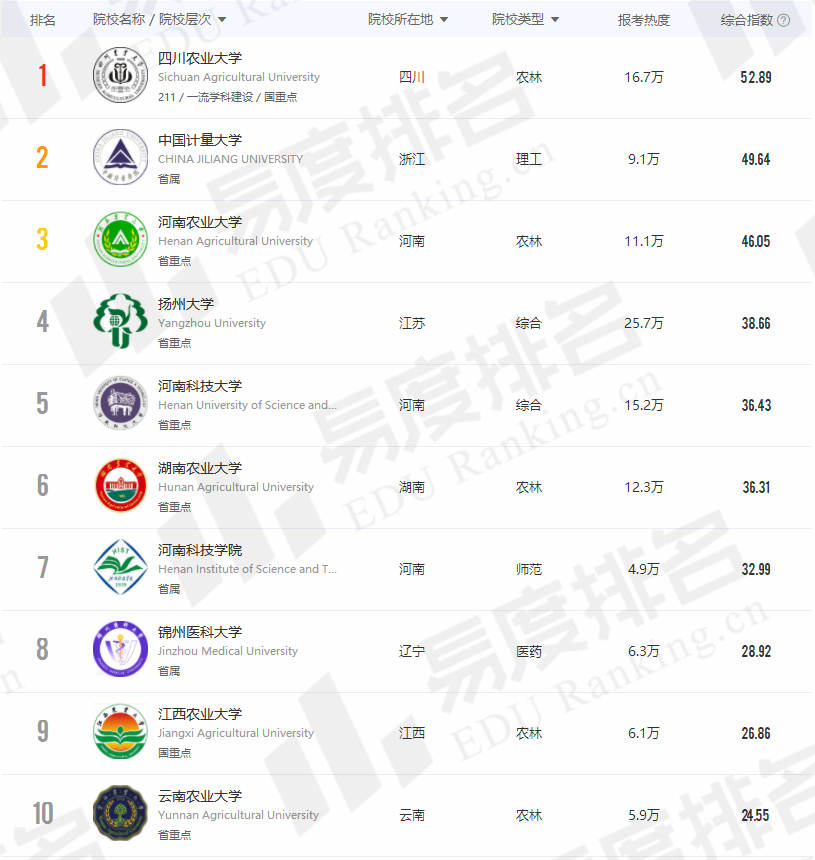Click the Henan Agricultural University logo

[120, 240]
